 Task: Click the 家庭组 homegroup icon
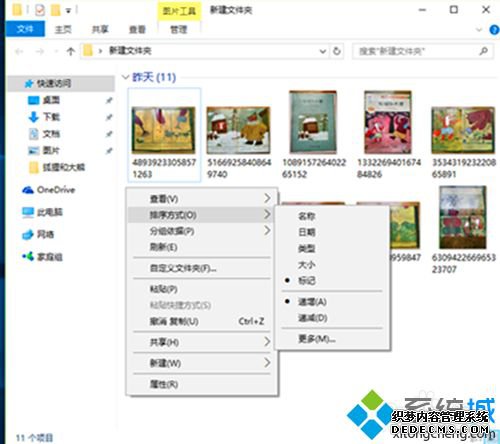coord(28,257)
